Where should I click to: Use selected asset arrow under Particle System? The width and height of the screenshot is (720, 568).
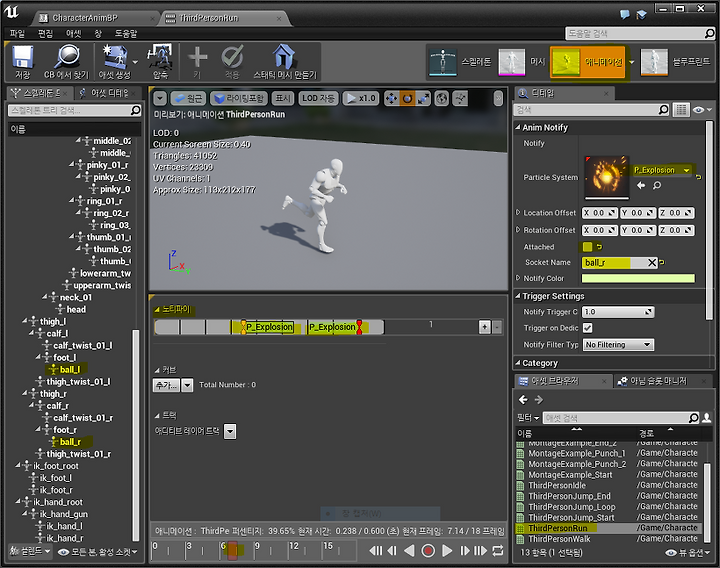(x=641, y=185)
